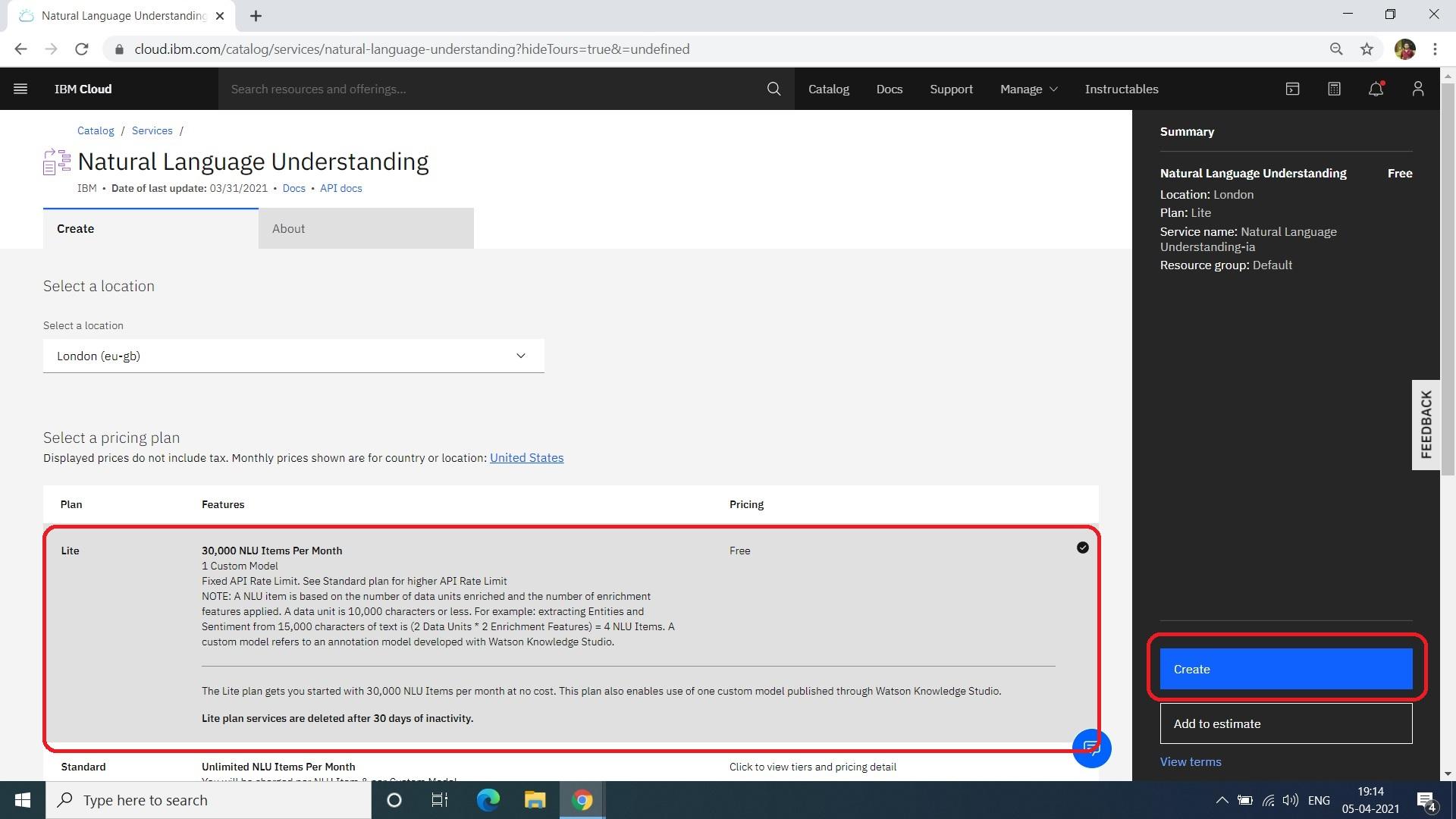Viewport: 1456px width, 819px height.
Task: Click the search magnifier icon in header
Action: click(773, 89)
